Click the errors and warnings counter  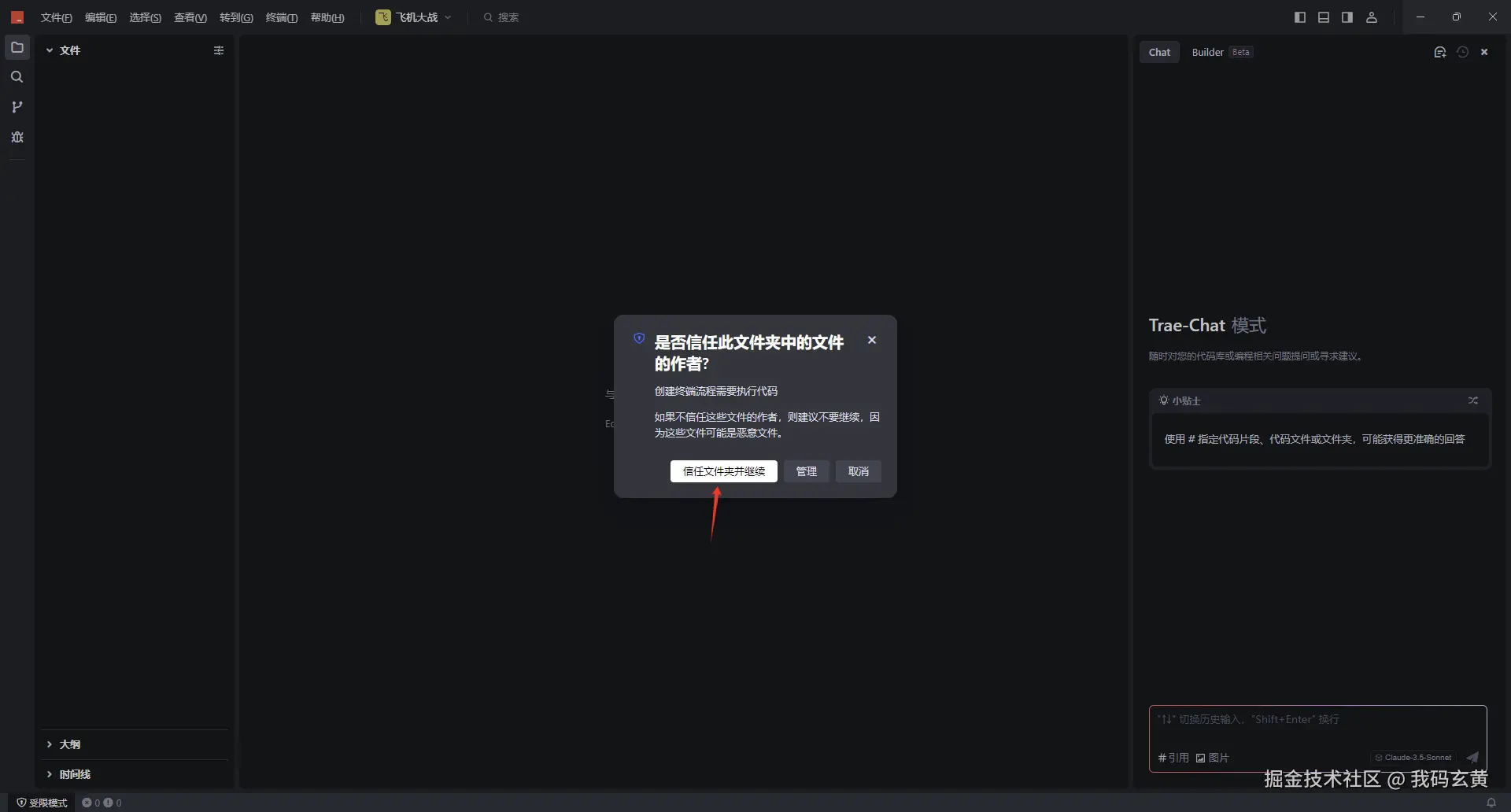coord(102,803)
